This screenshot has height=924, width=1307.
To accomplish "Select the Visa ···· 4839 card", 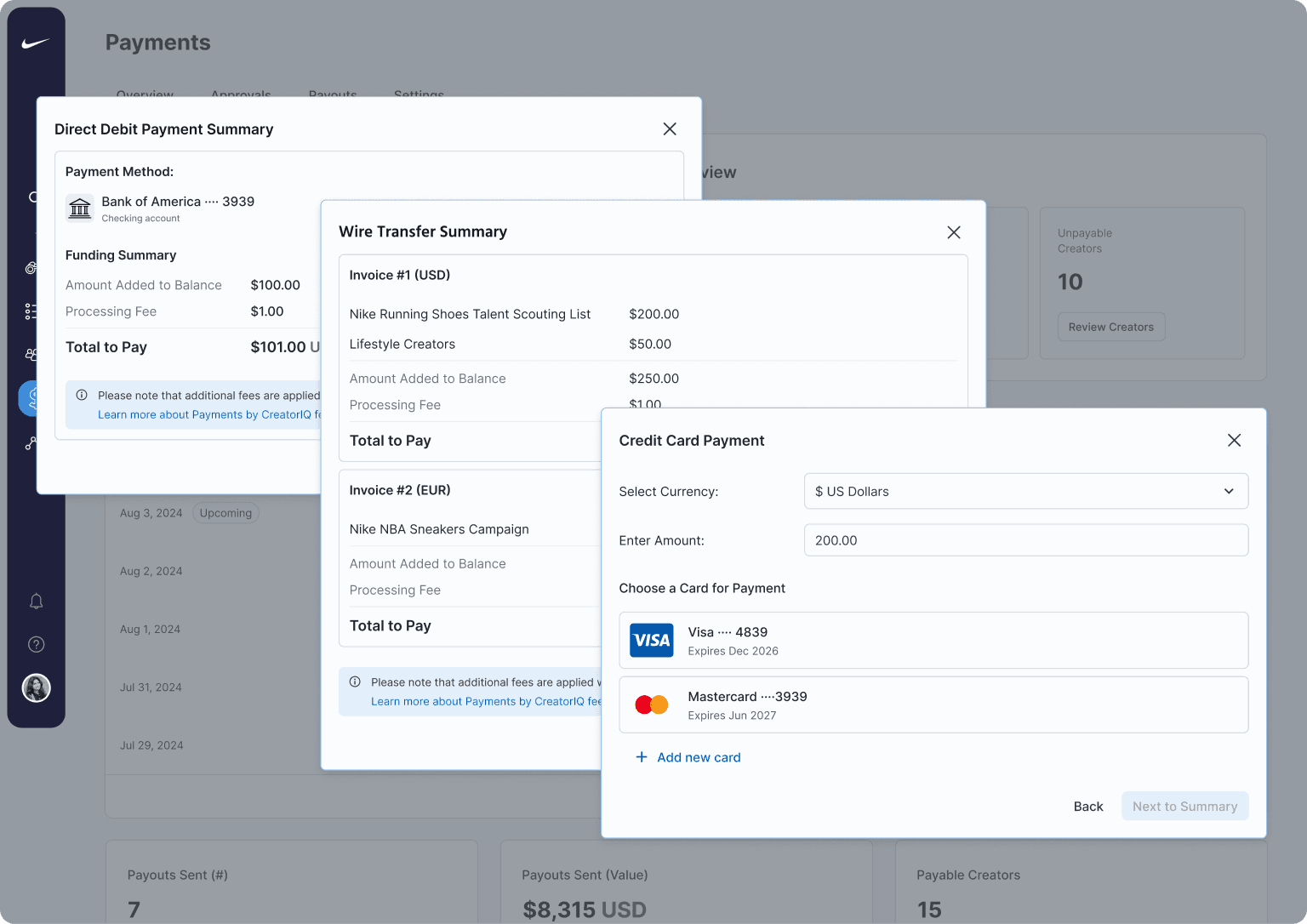I will tap(933, 641).
